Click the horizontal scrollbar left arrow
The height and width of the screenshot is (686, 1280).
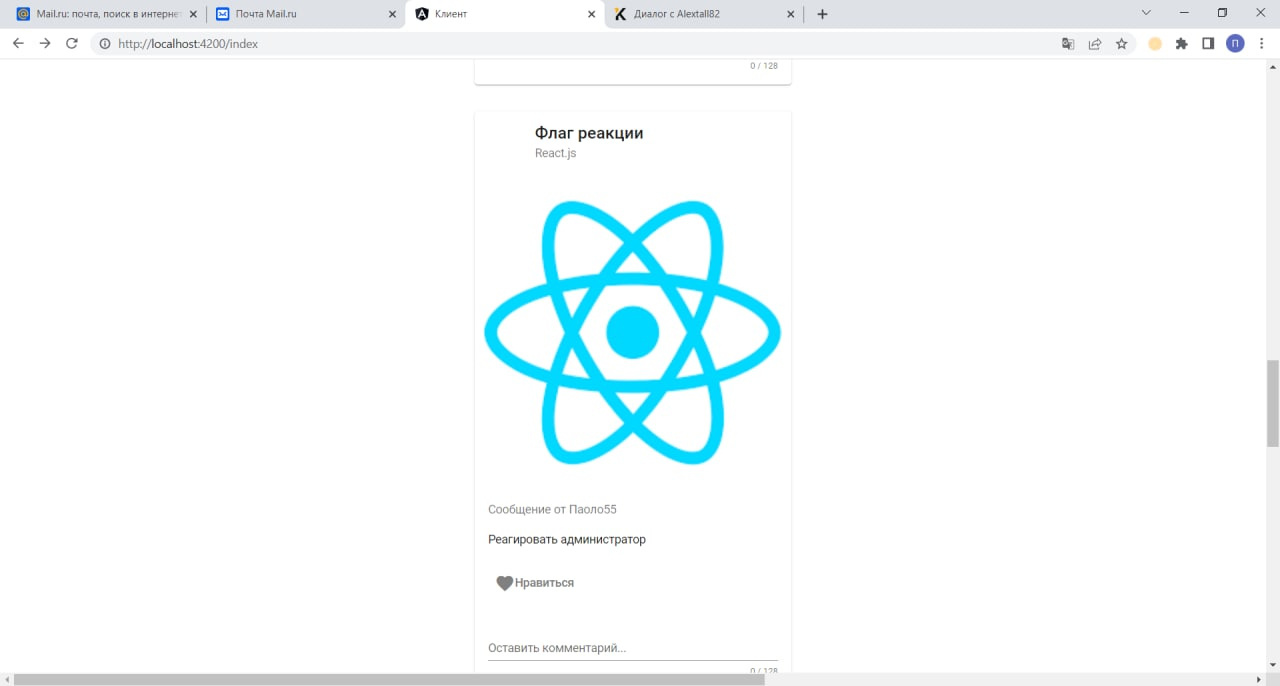click(x=6, y=679)
